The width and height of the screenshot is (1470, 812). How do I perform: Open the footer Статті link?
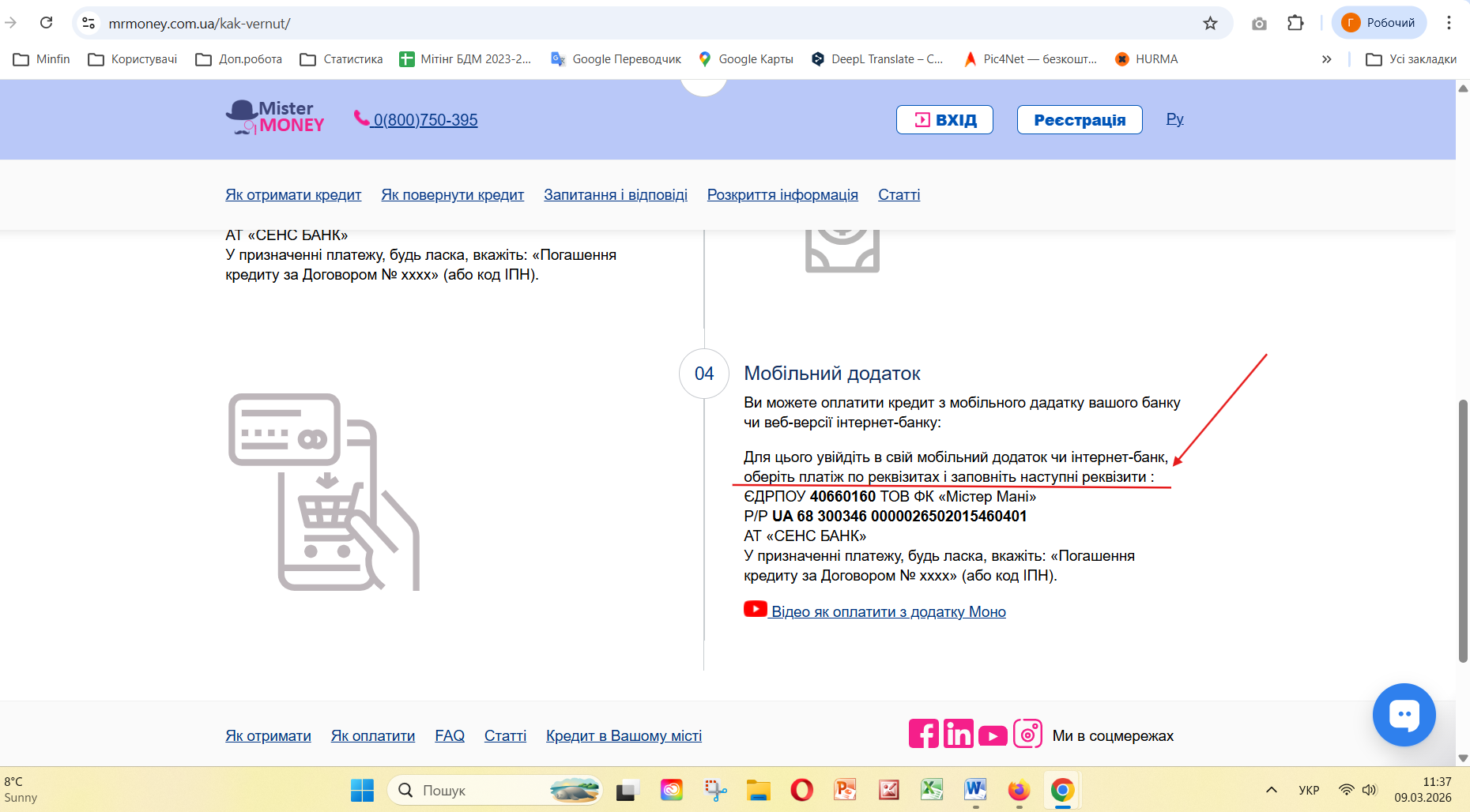pyautogui.click(x=505, y=735)
